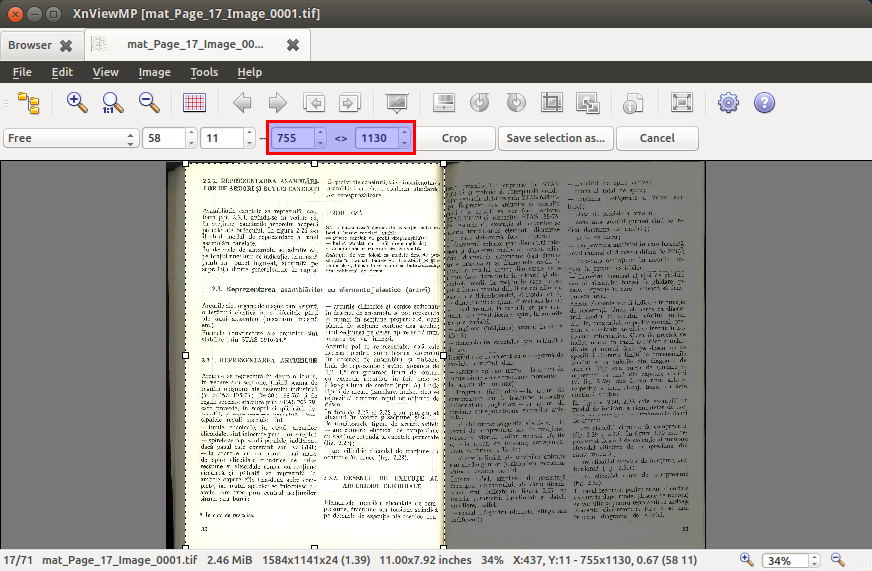Open the Resize image tool icon

[587, 103]
